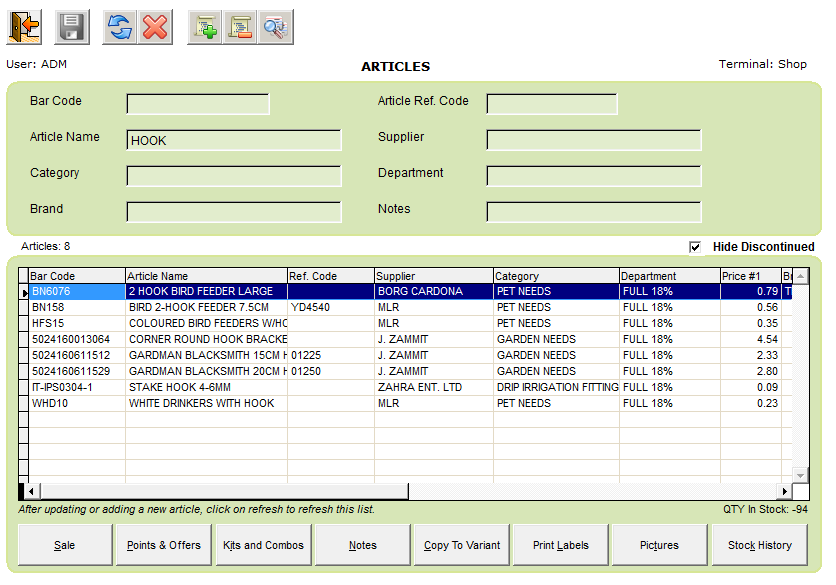Click the Kits and Combos button
The height and width of the screenshot is (585, 836).
pos(263,545)
